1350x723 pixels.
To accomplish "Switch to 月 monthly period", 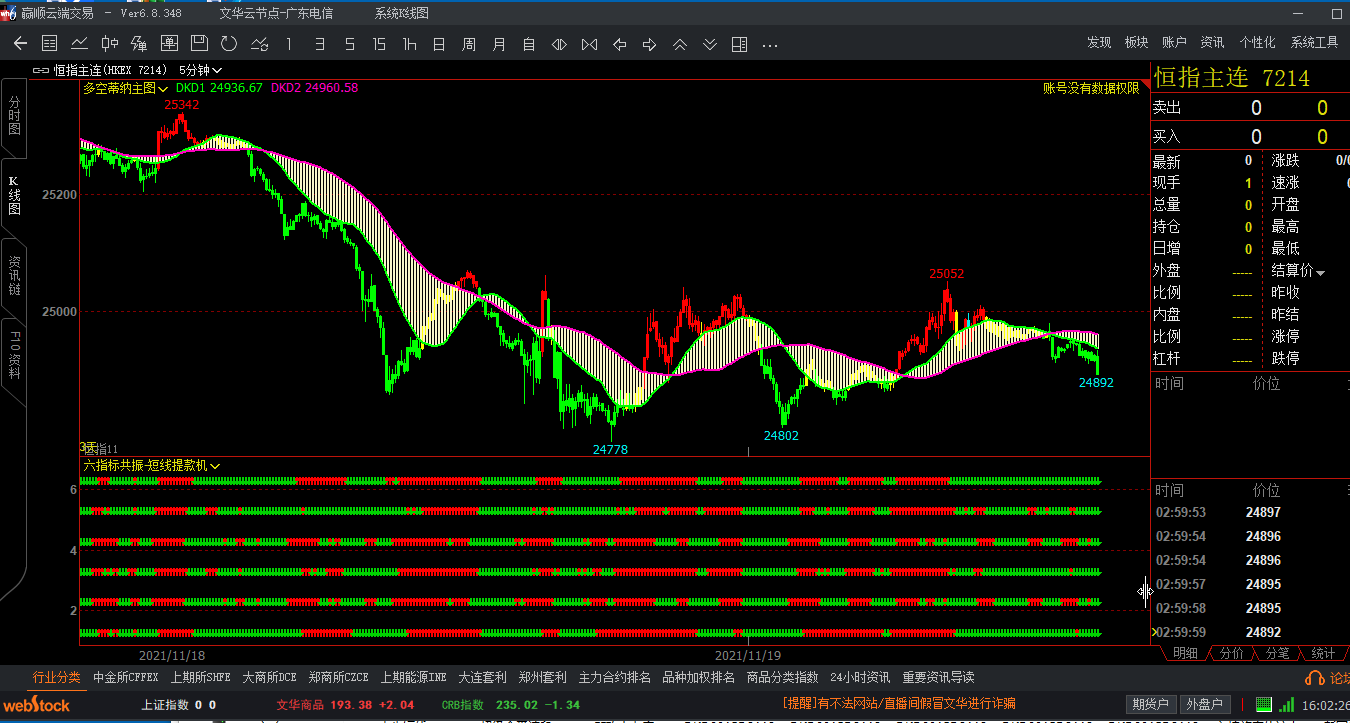I will click(499, 43).
